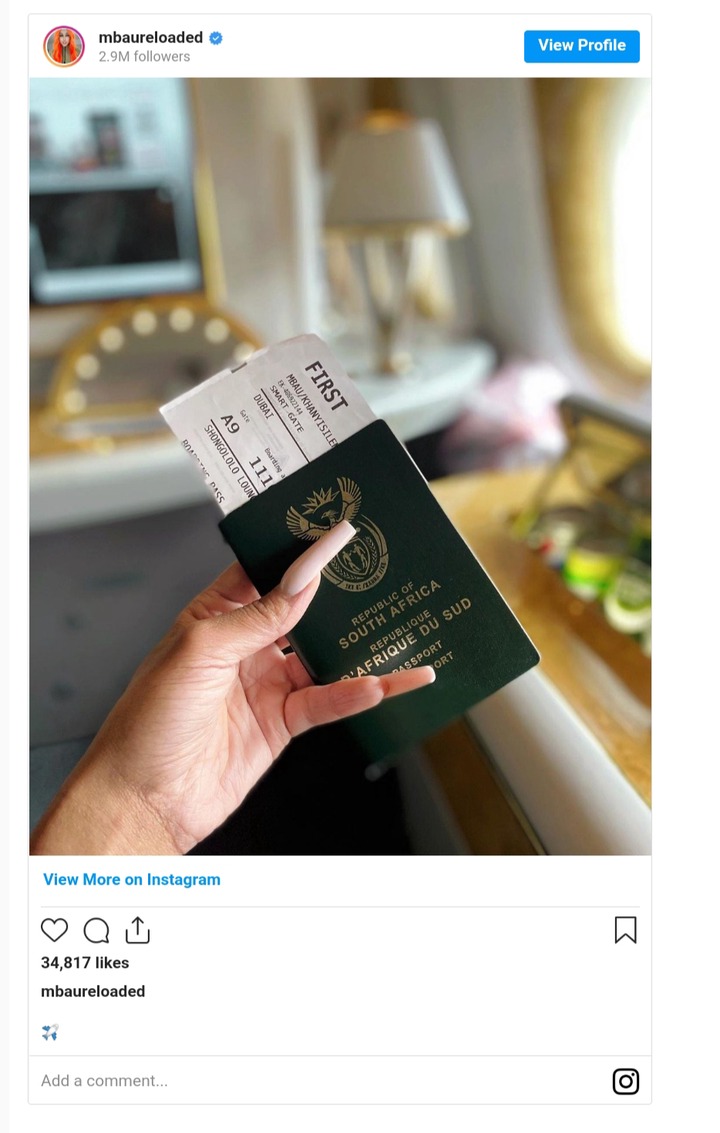
Task: Open the mbaureloaded profile avatar picture
Action: coord(64,46)
